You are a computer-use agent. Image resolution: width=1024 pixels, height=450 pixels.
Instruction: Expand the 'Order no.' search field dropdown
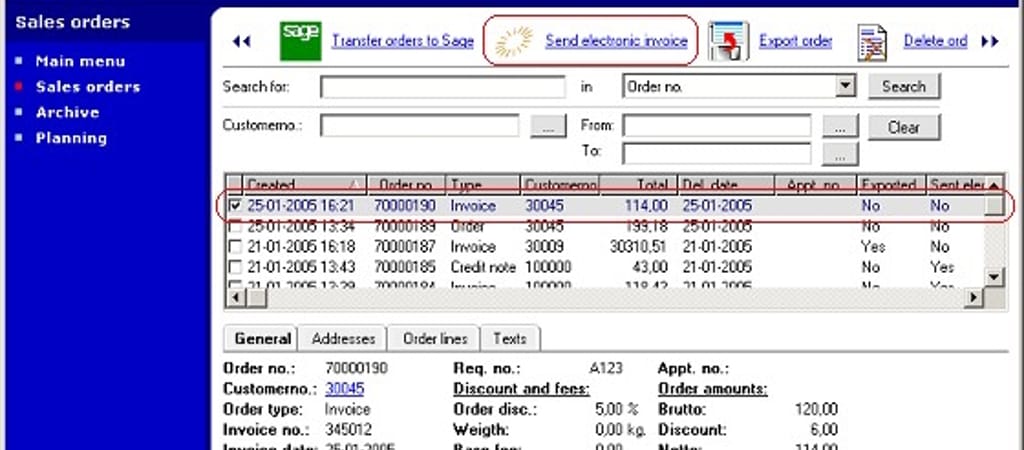[x=846, y=87]
